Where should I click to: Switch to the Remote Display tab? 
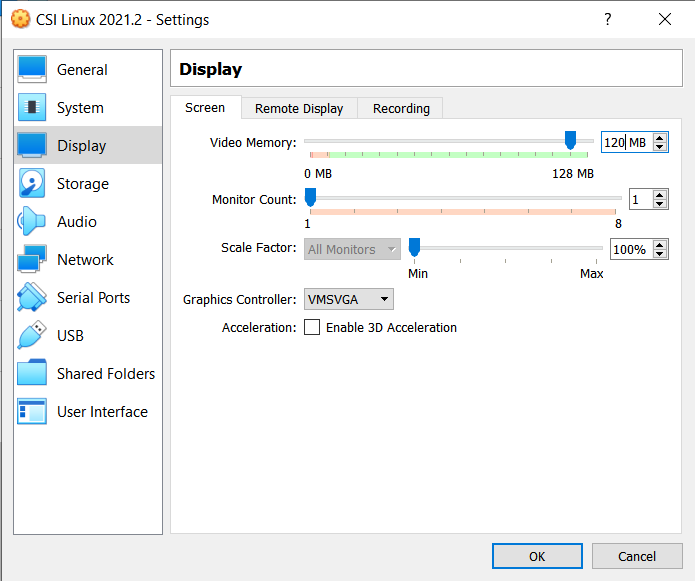[x=299, y=109]
